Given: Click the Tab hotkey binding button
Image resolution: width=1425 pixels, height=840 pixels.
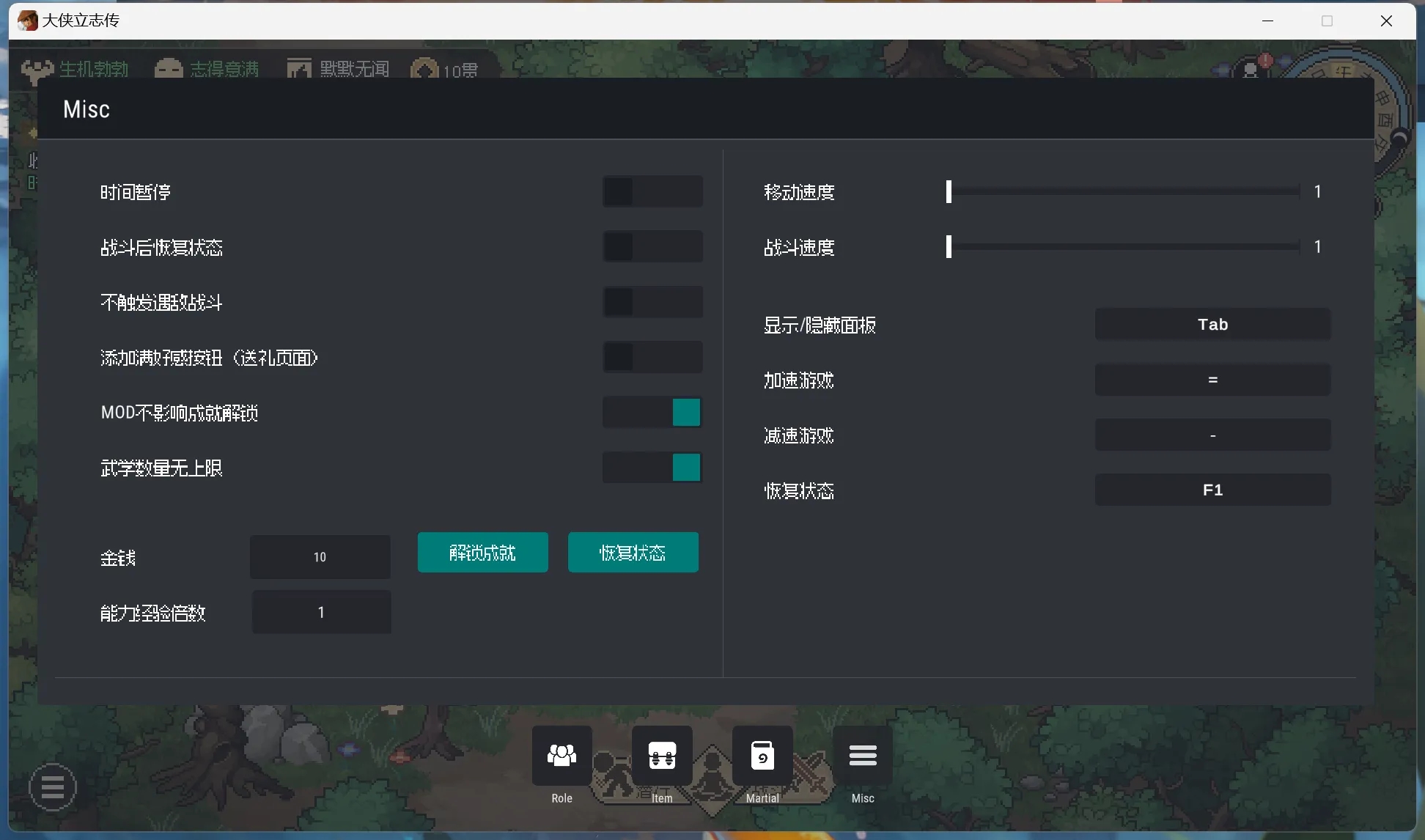Looking at the screenshot, I should pyautogui.click(x=1212, y=325).
